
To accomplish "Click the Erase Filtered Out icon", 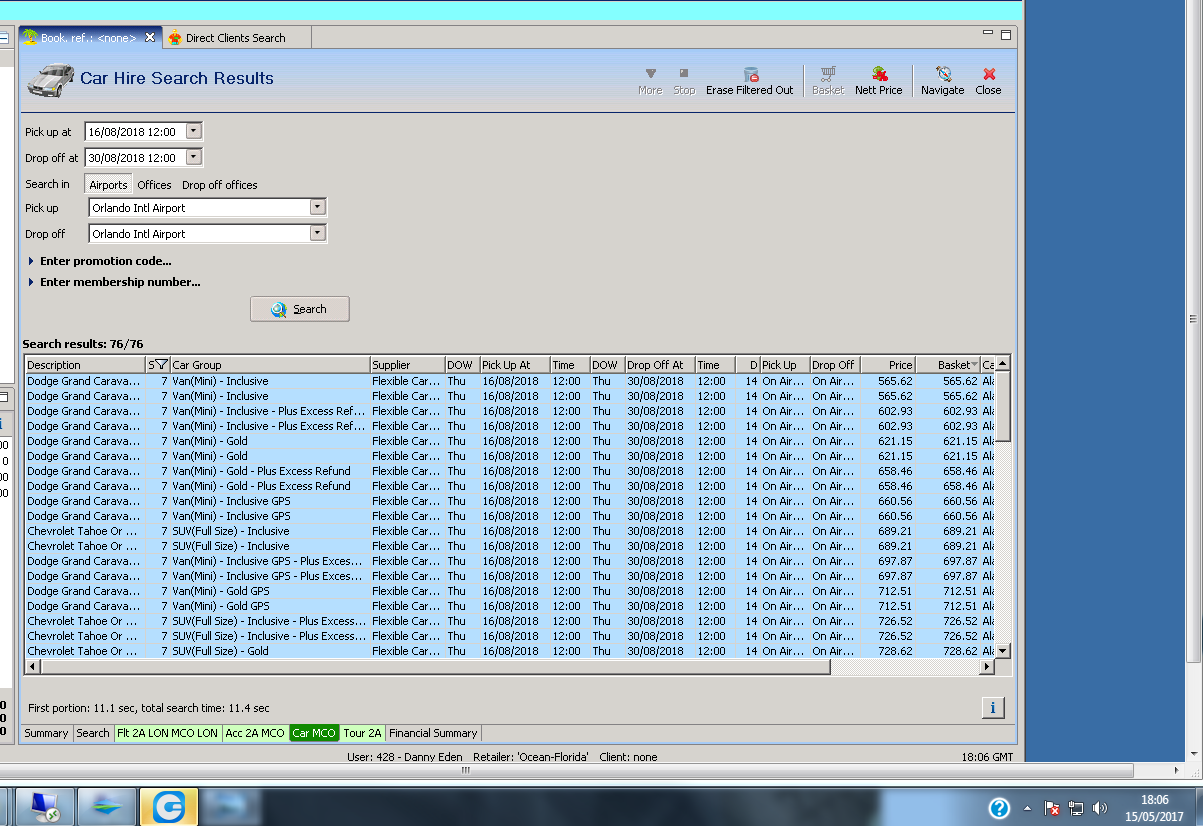I will pos(750,74).
